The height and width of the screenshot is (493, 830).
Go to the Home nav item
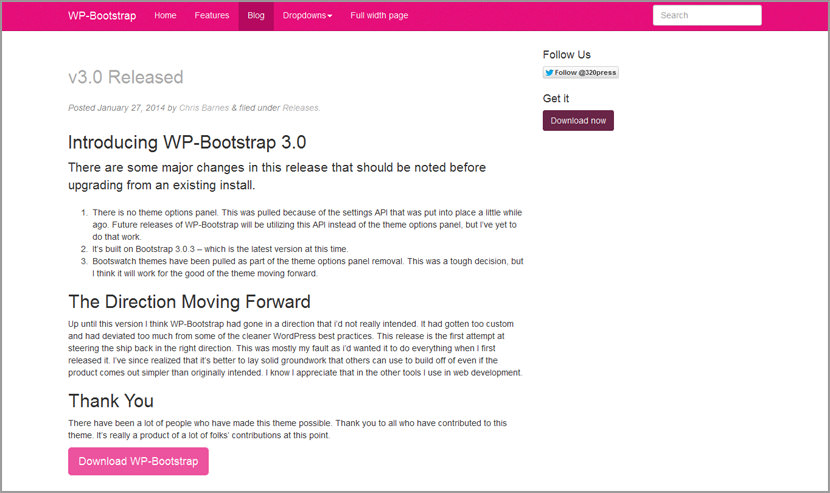[x=165, y=15]
